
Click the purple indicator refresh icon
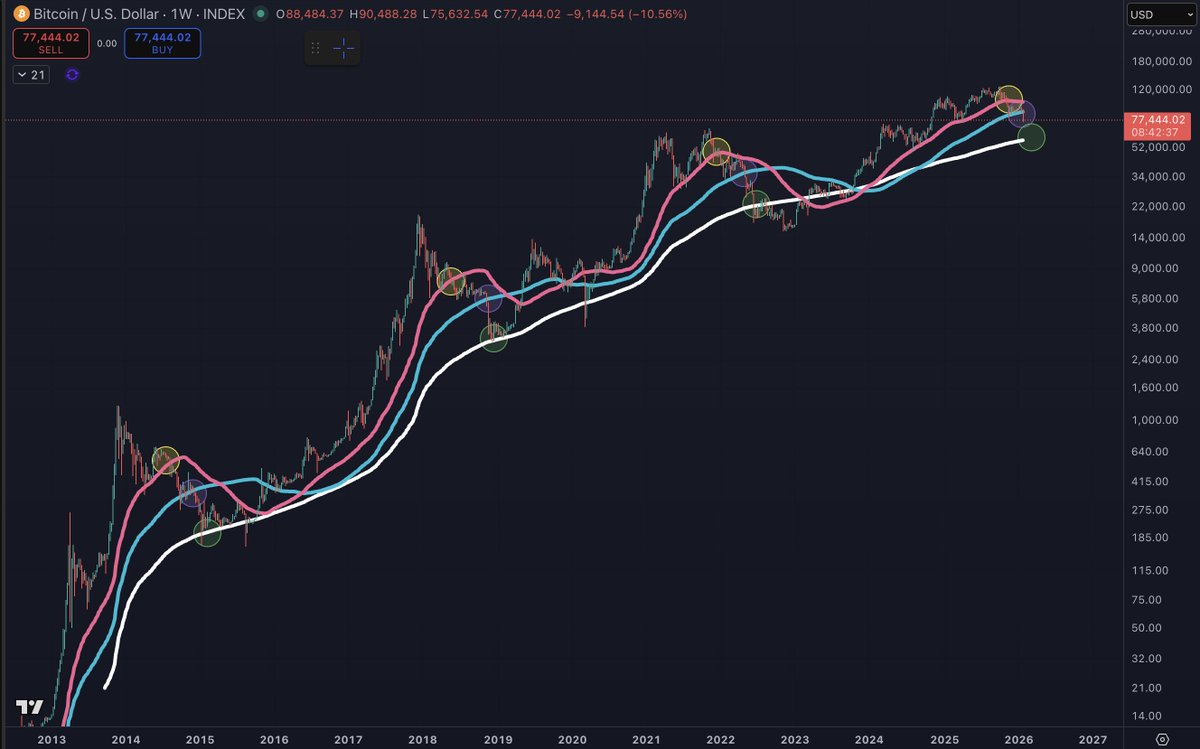(72, 74)
